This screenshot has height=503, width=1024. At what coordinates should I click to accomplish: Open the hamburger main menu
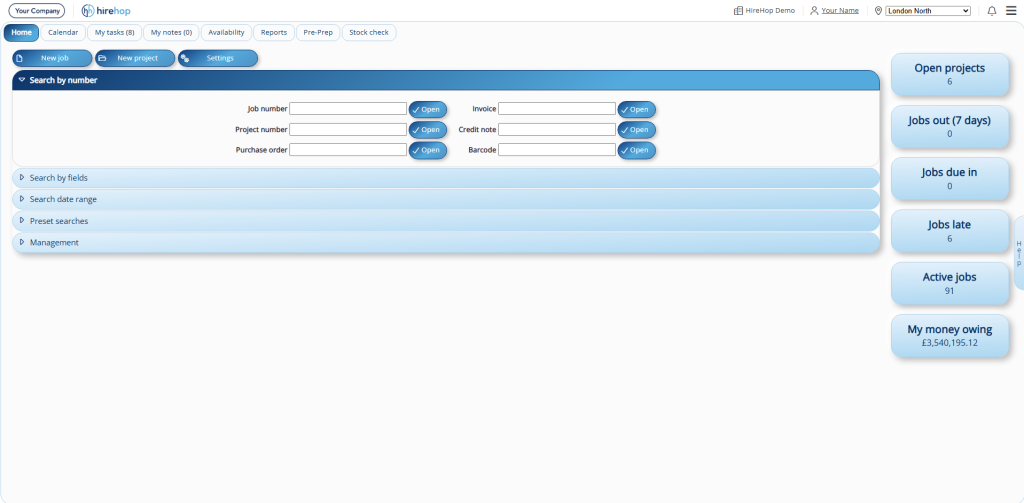pyautogui.click(x=1011, y=10)
